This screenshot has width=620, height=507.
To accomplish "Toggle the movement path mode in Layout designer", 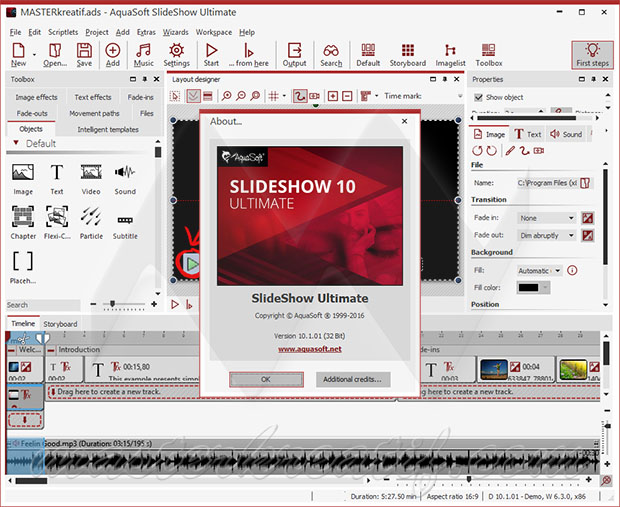I will [x=300, y=96].
